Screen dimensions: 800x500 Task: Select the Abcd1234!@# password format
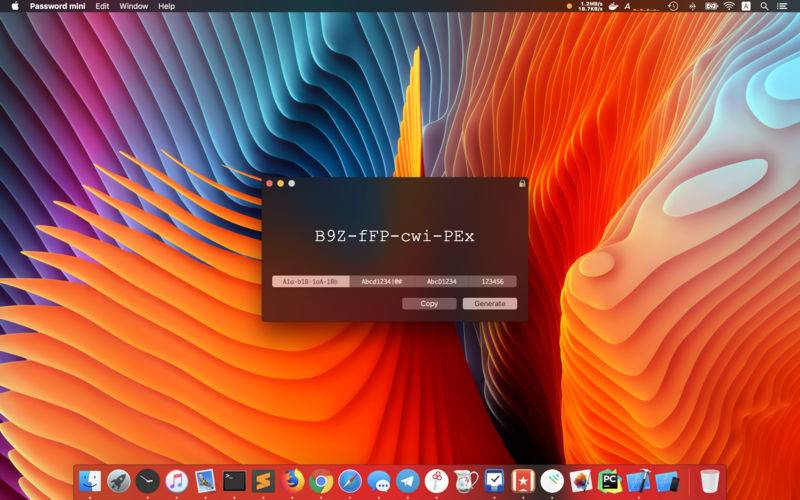(382, 281)
